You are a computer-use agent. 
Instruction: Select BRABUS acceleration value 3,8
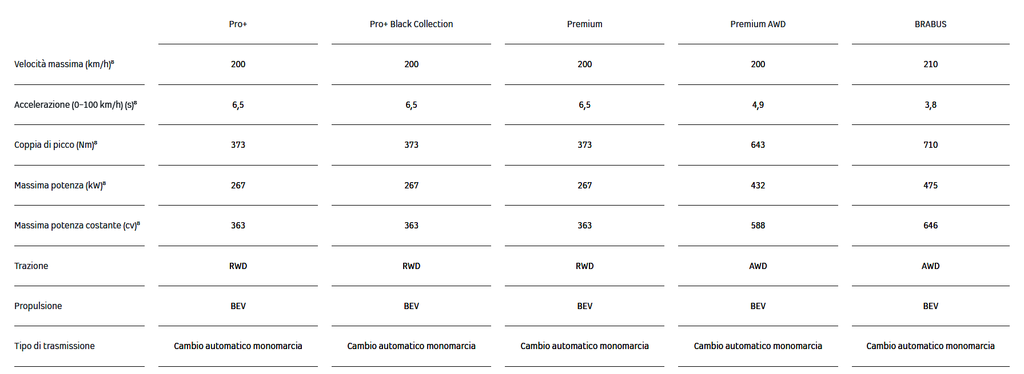[x=931, y=105]
